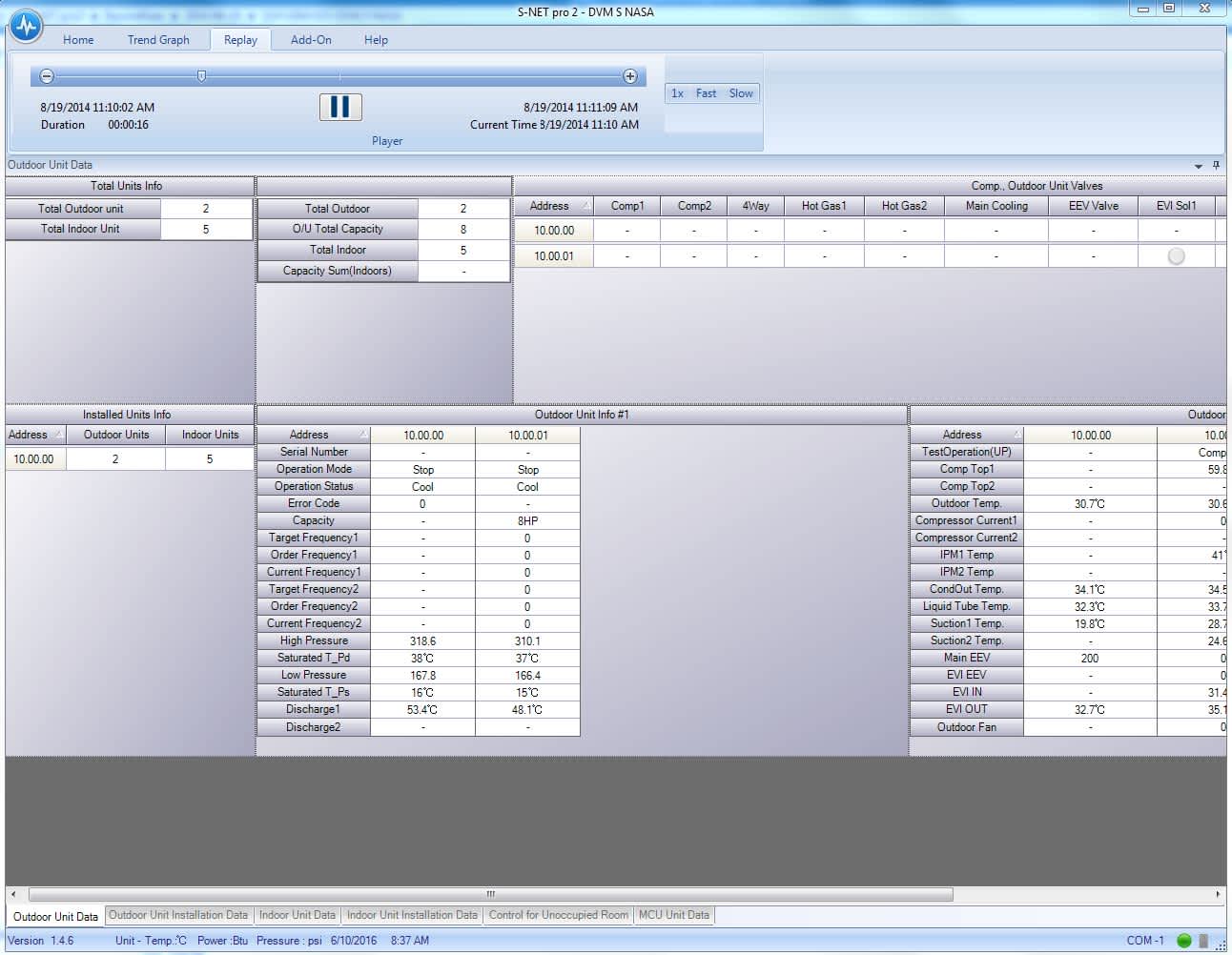Open the Outdoor Unit Data panel dropdown arrow

point(1199,166)
